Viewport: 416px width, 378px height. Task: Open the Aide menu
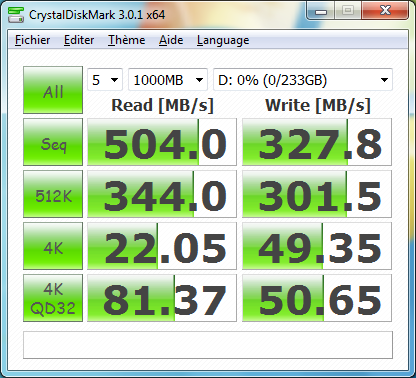(x=171, y=40)
